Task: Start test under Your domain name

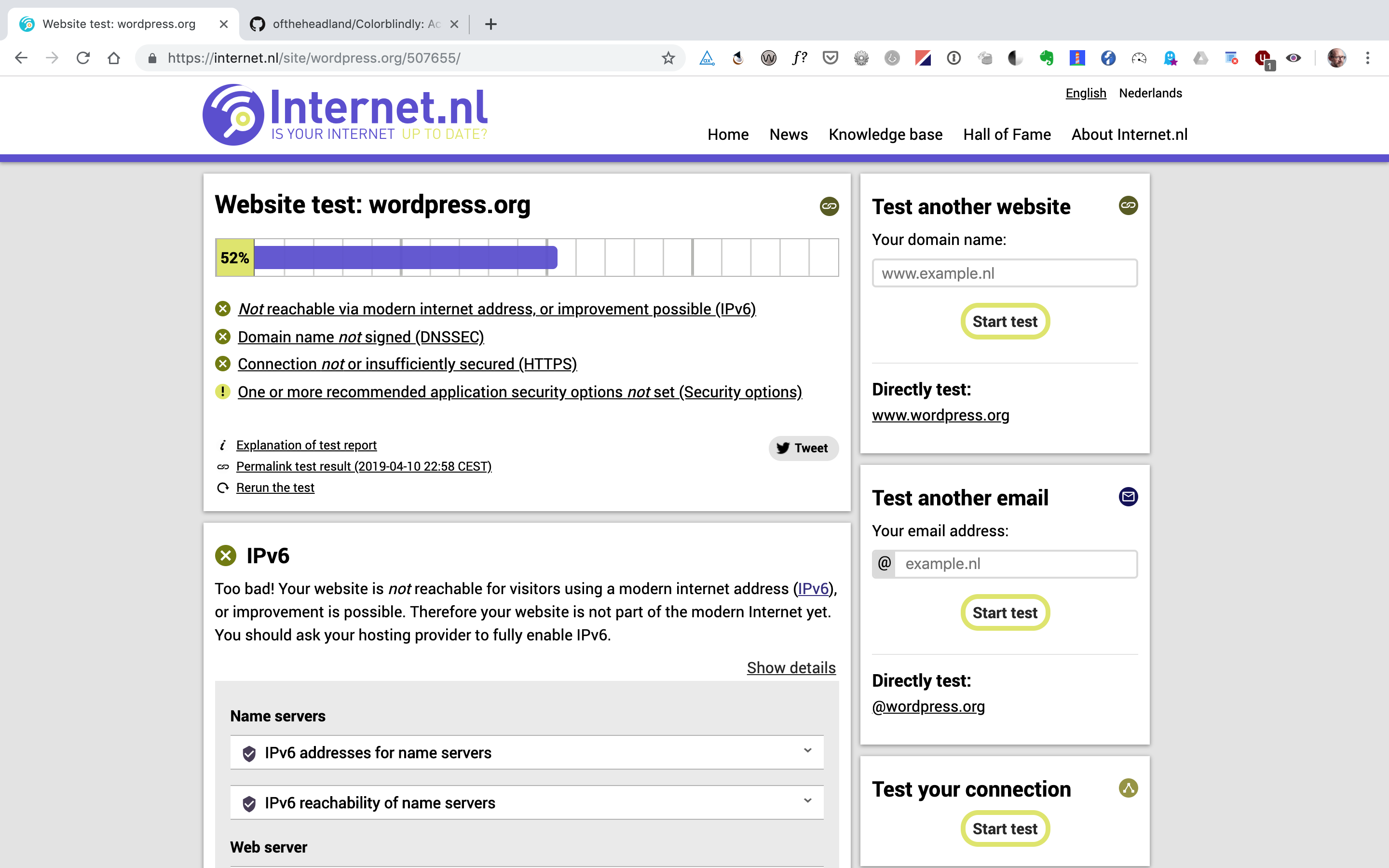Action: click(x=1005, y=321)
